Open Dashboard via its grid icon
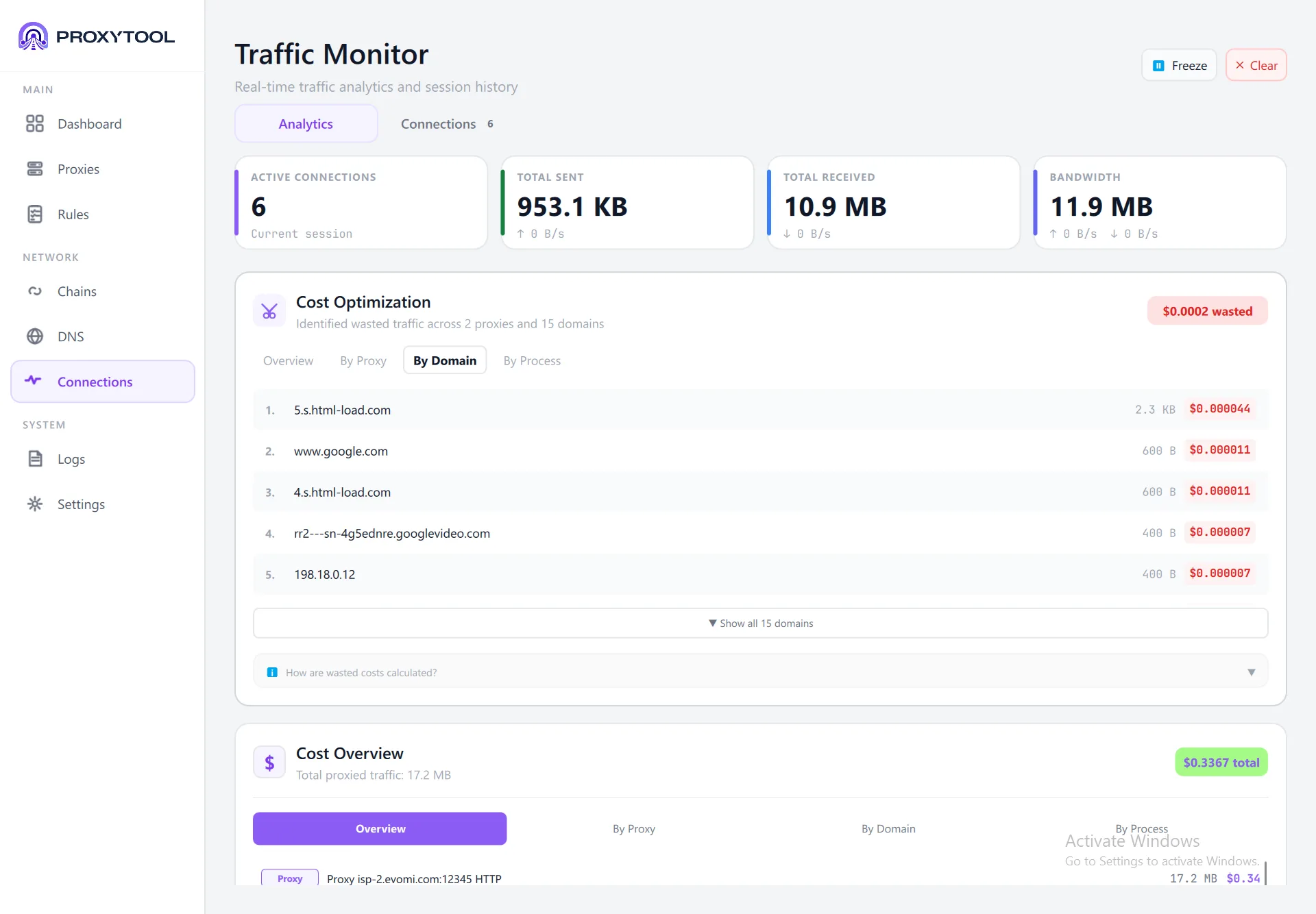This screenshot has height=914, width=1316. coord(35,123)
